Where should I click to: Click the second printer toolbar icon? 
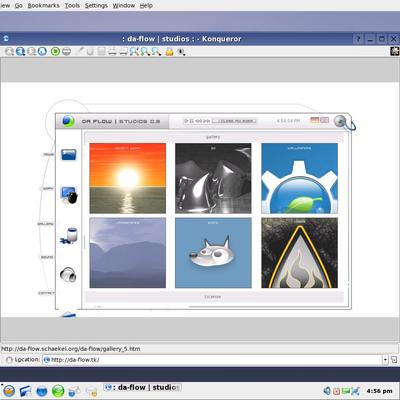tap(123, 52)
